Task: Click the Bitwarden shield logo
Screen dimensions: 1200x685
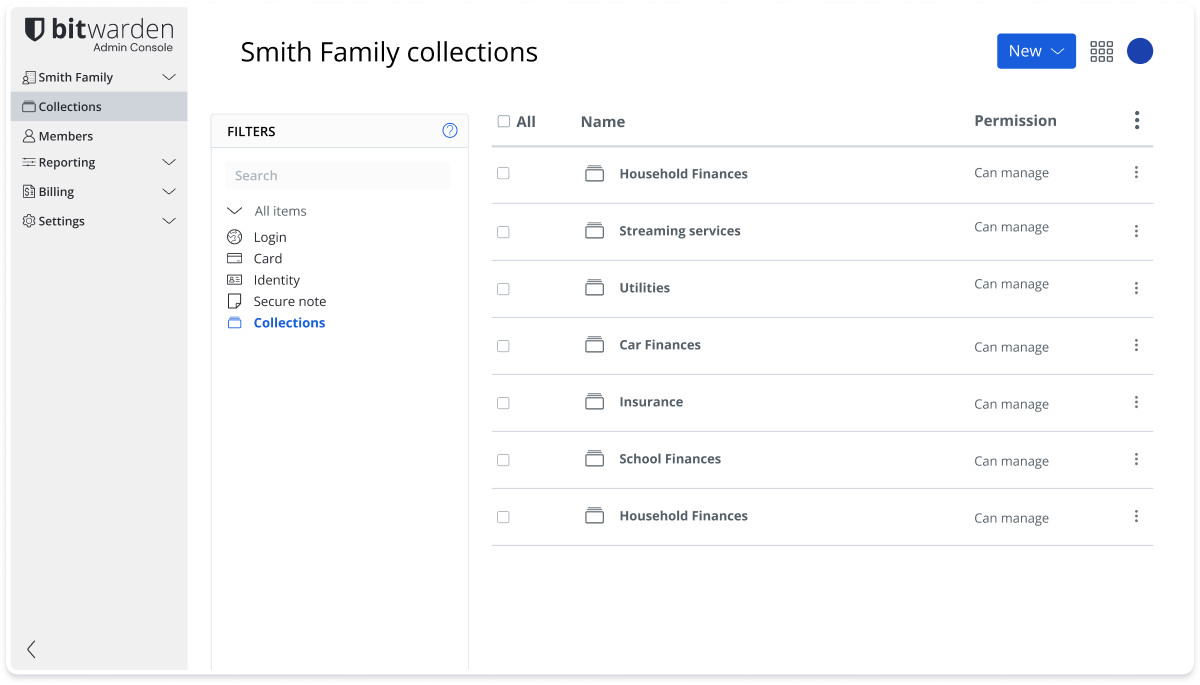Action: [x=33, y=30]
